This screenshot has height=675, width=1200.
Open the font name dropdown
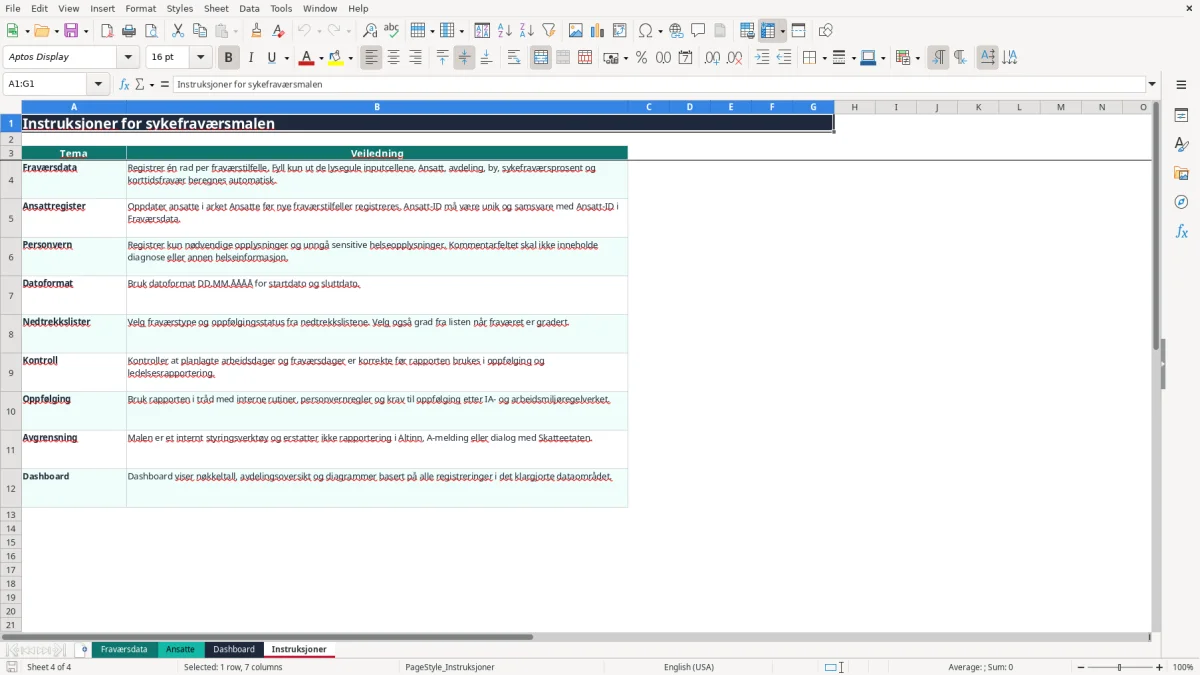coord(128,58)
